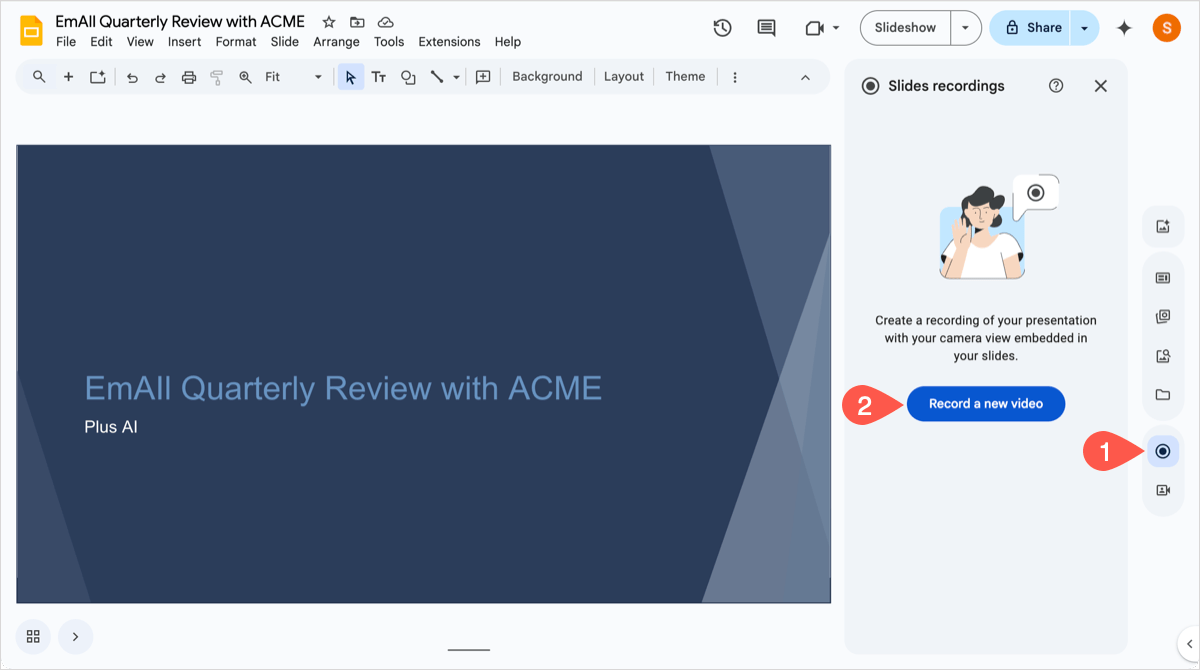Screen dimensions: 1200x670
Task: Print the presentation
Action: coord(189,77)
